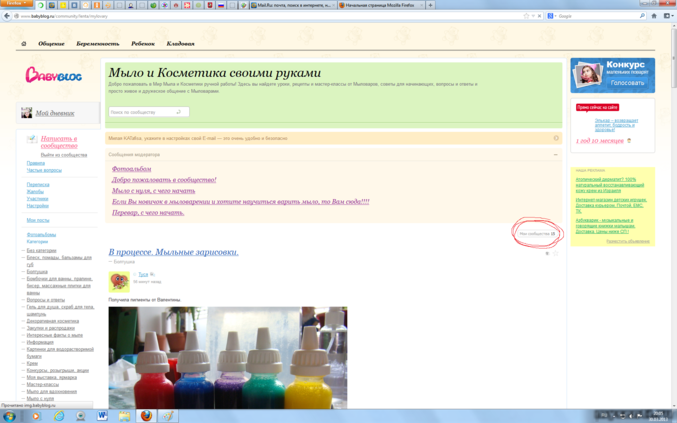Open 'Мой дневник' in sidebar
Image resolution: width=677 pixels, height=423 pixels.
(x=55, y=113)
